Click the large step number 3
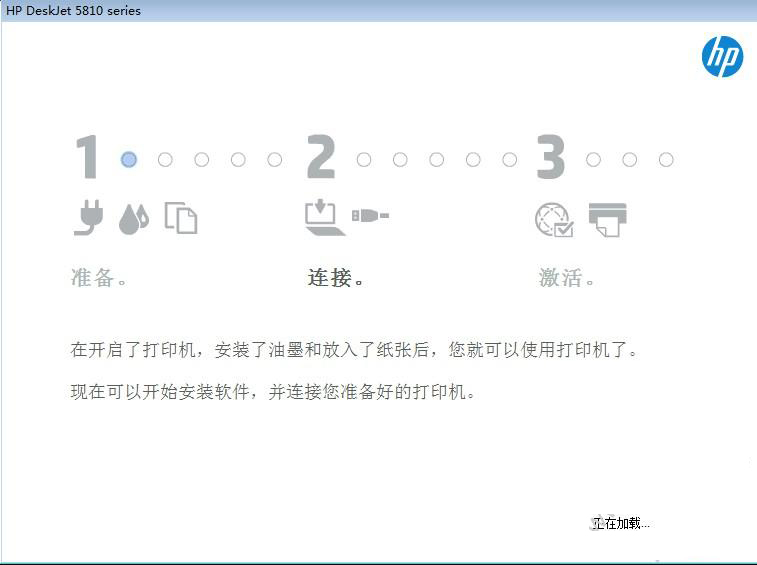Viewport: 757px width, 565px height. pos(551,157)
